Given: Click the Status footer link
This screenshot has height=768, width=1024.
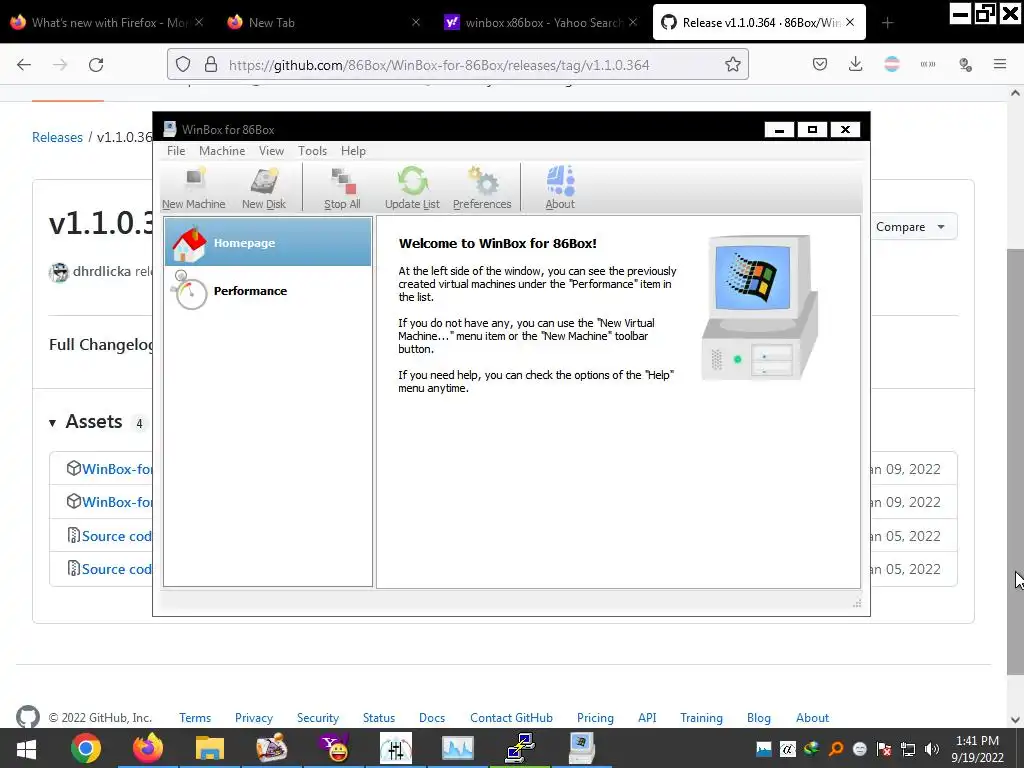Looking at the screenshot, I should (x=379, y=718).
